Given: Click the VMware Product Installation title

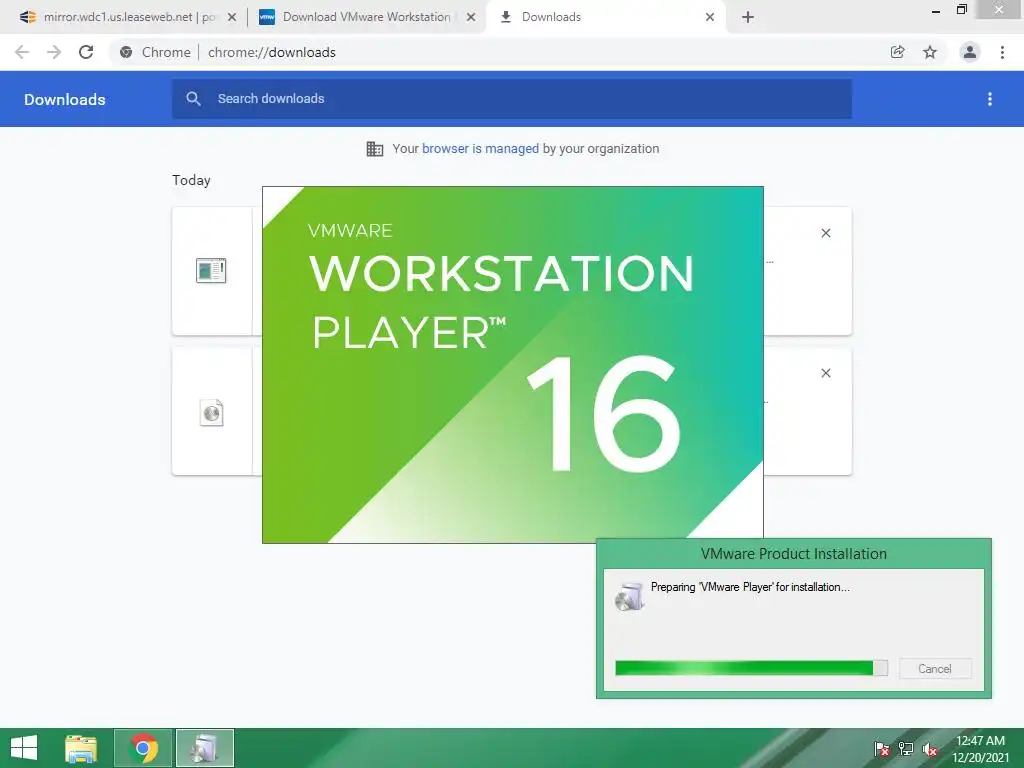Looking at the screenshot, I should pos(793,554).
